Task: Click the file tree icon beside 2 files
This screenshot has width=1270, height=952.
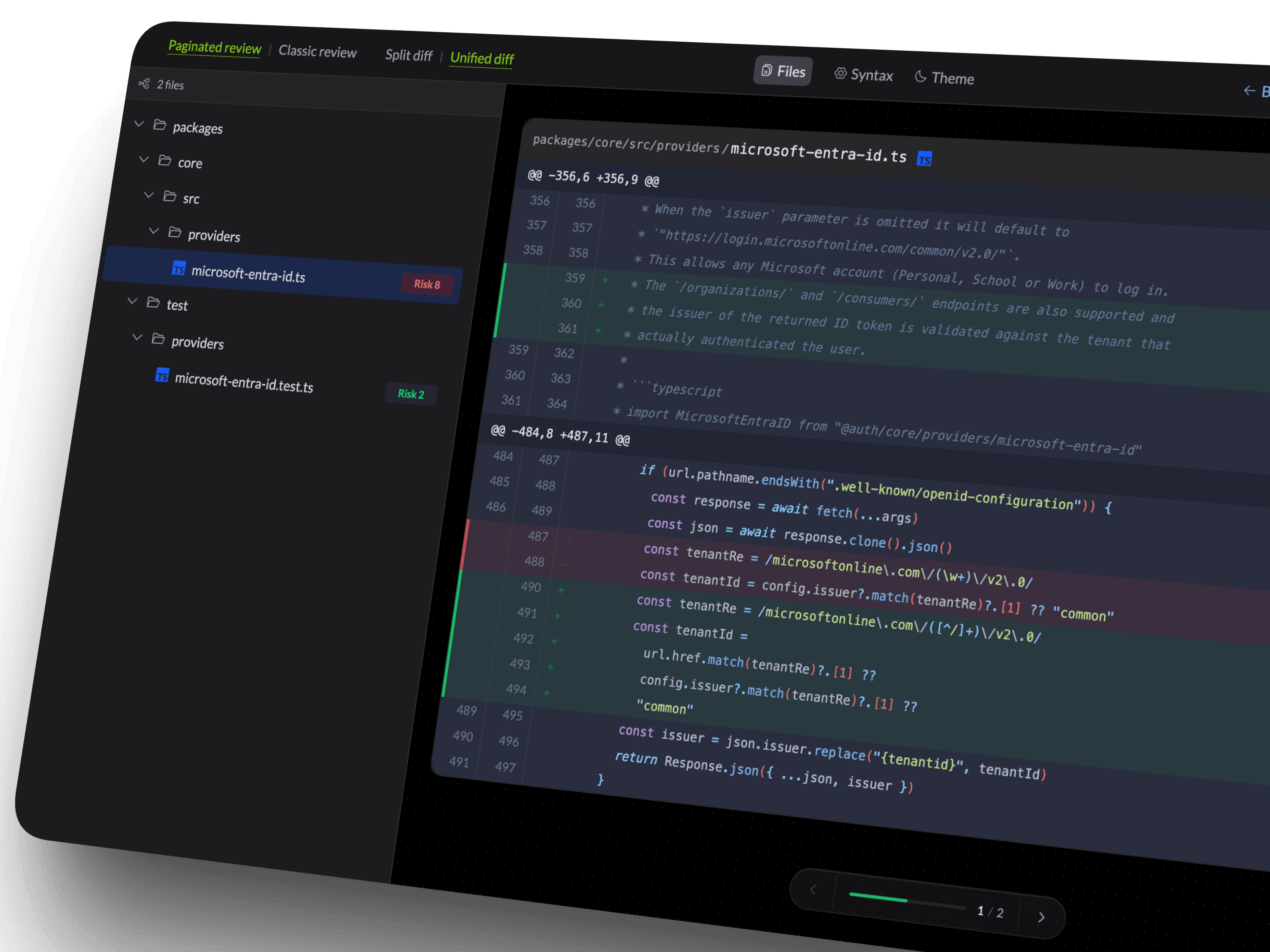Action: click(144, 84)
